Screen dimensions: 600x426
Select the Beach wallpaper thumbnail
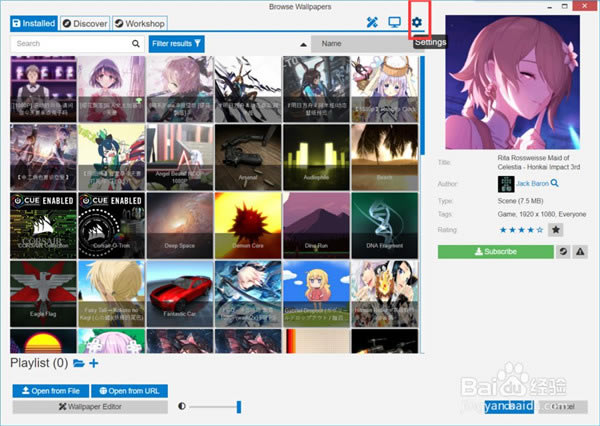[x=385, y=157]
